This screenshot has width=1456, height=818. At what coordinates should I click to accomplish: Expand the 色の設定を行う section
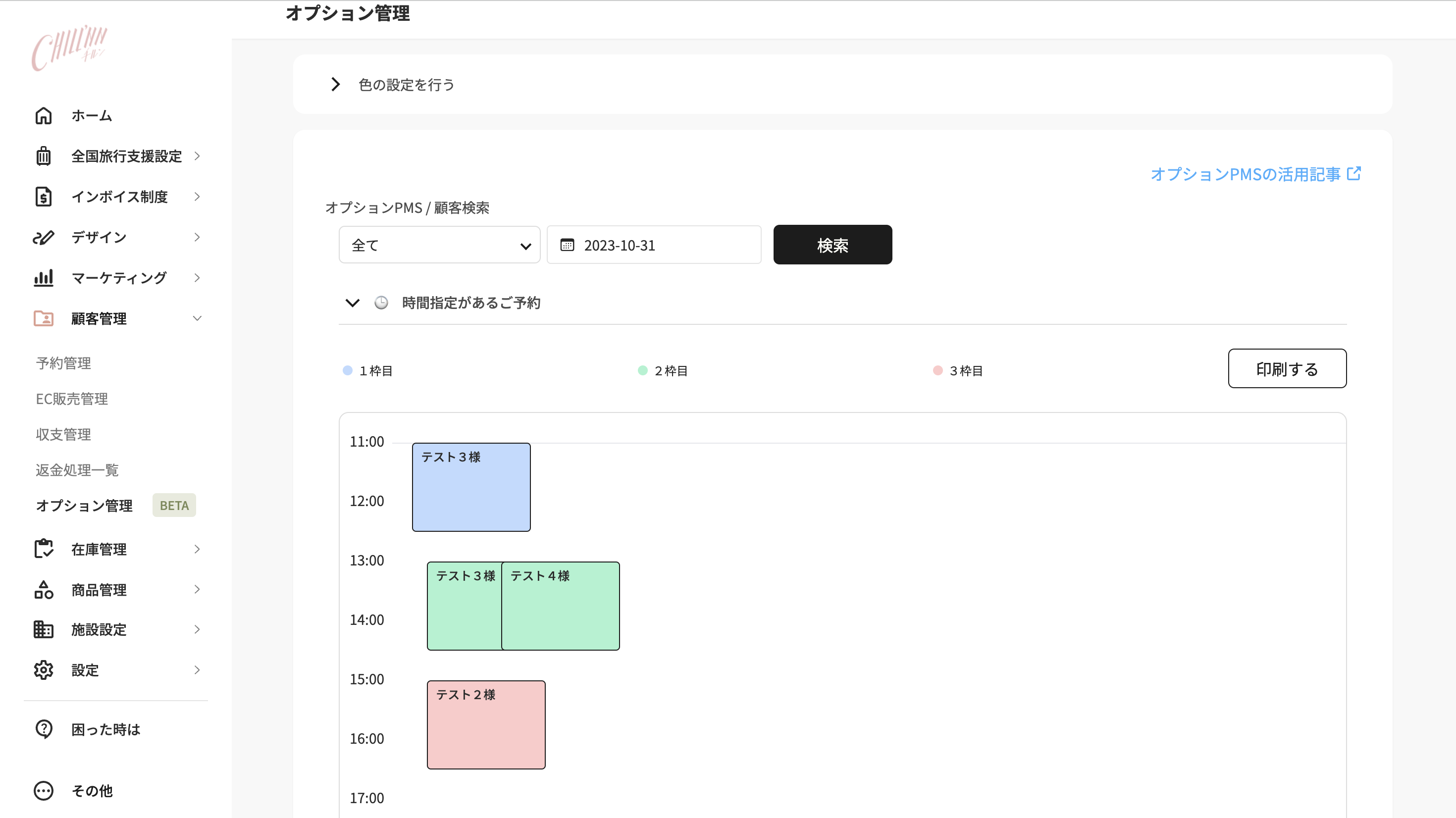point(336,84)
